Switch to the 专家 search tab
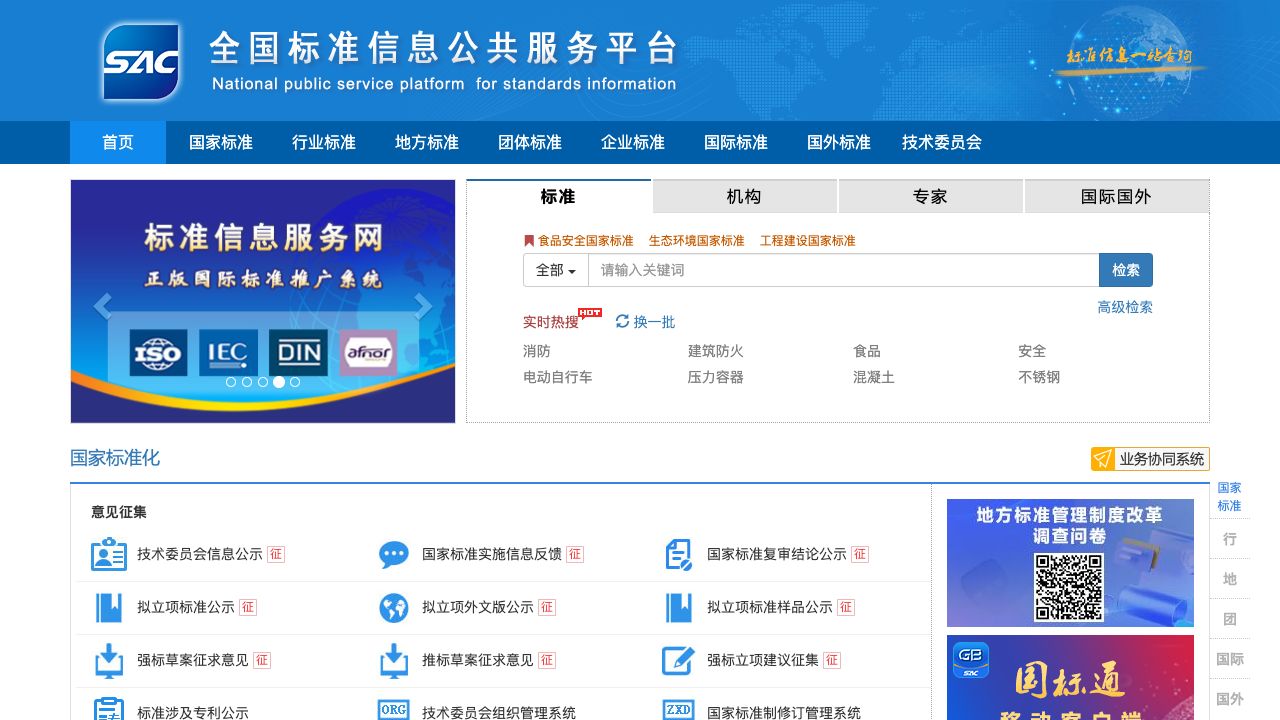 (x=930, y=196)
